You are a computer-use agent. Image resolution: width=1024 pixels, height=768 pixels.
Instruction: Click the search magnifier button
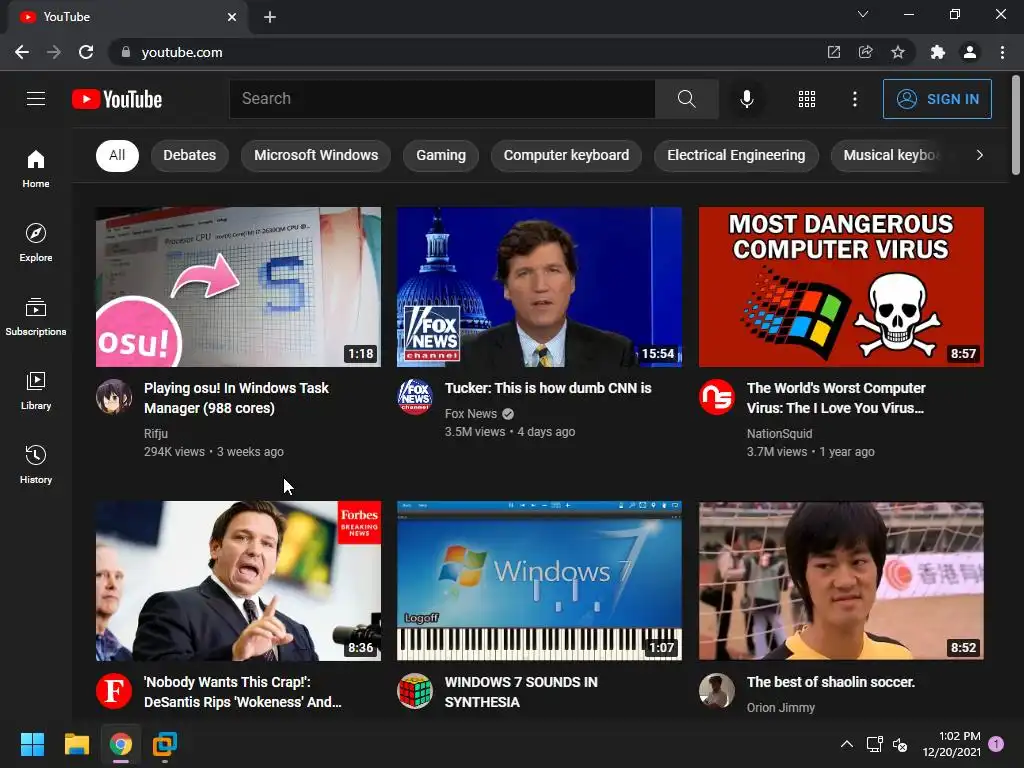point(686,99)
